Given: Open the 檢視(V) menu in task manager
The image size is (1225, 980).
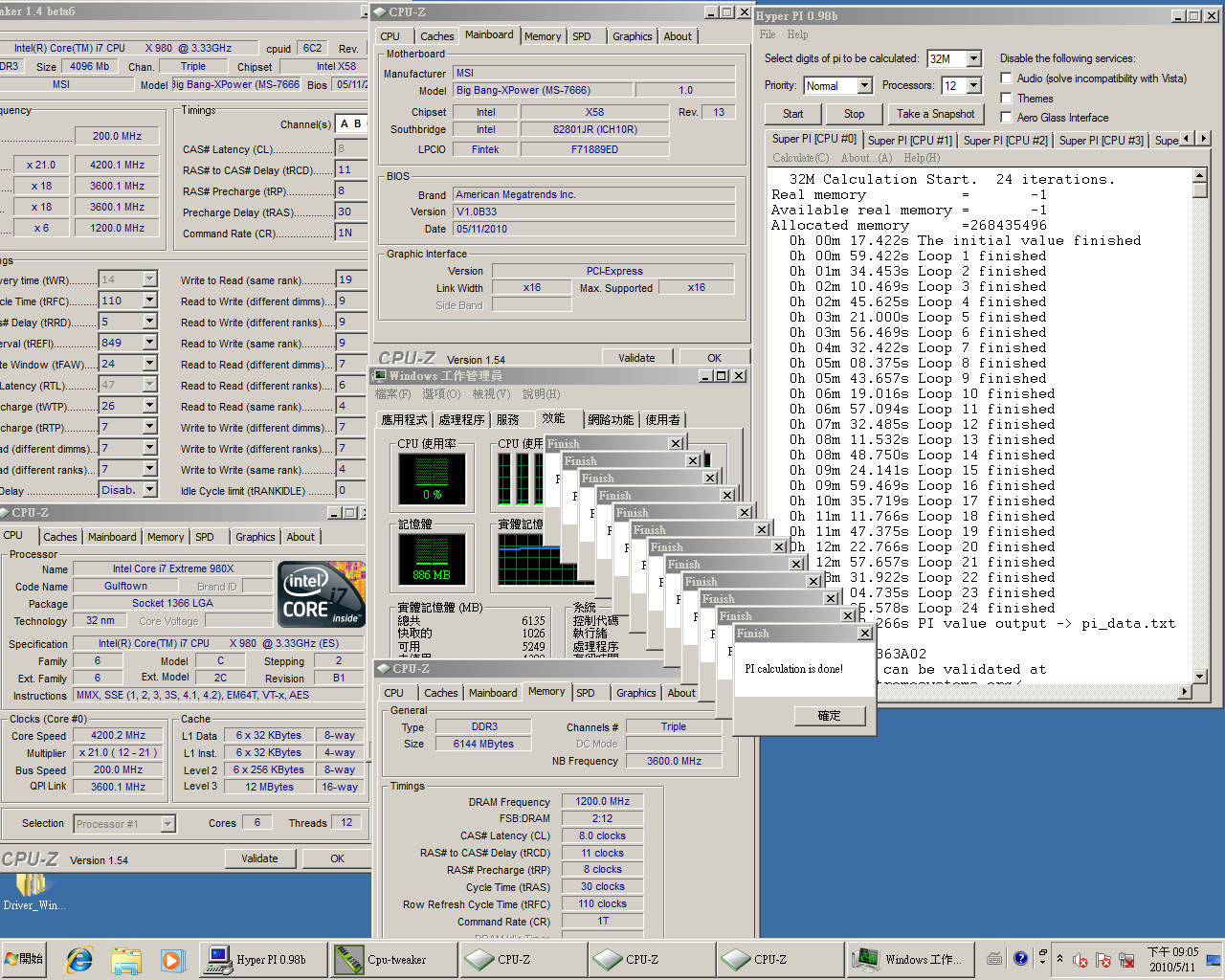Looking at the screenshot, I should 491,394.
